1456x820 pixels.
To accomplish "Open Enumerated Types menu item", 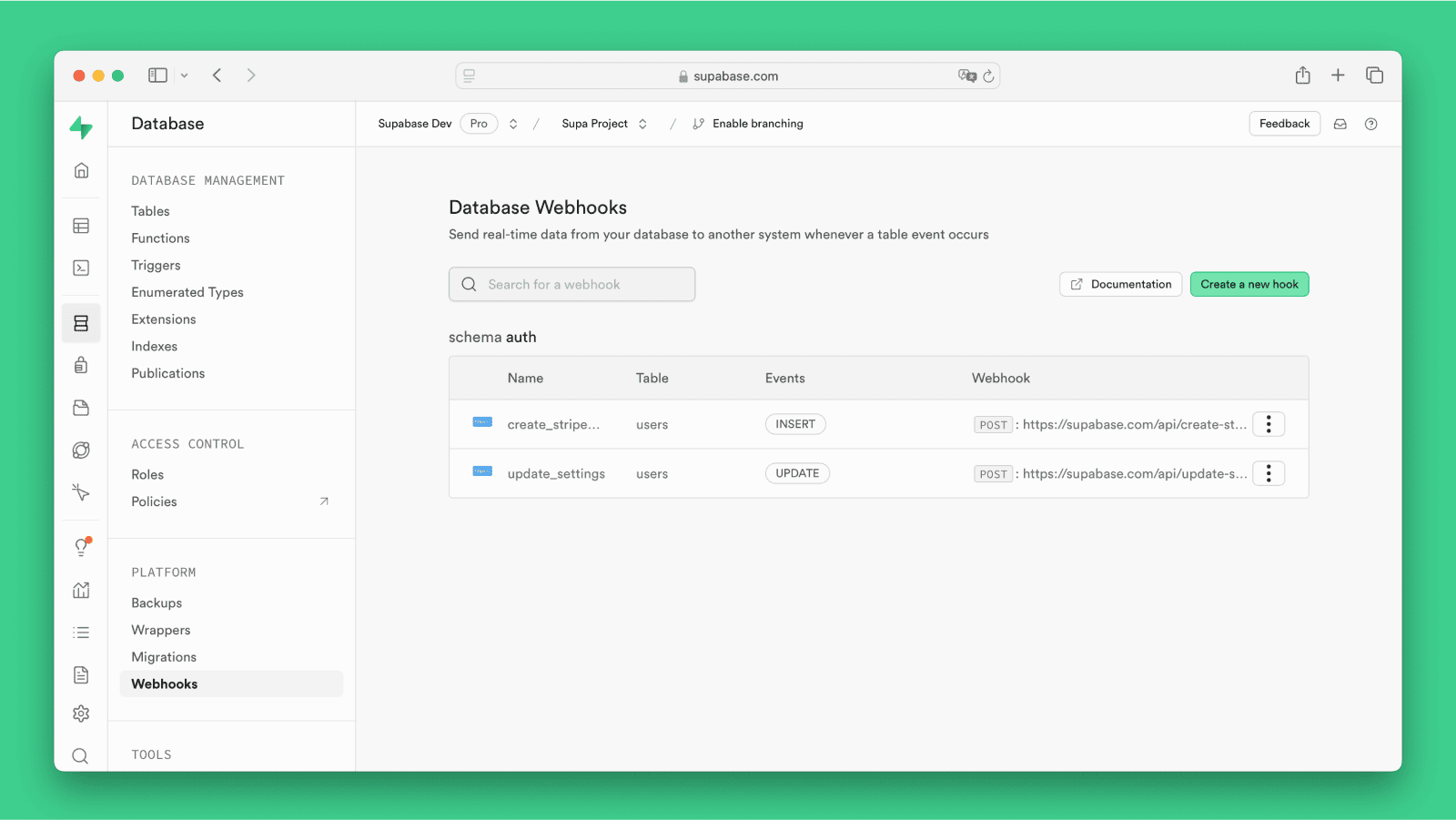I will 187,292.
